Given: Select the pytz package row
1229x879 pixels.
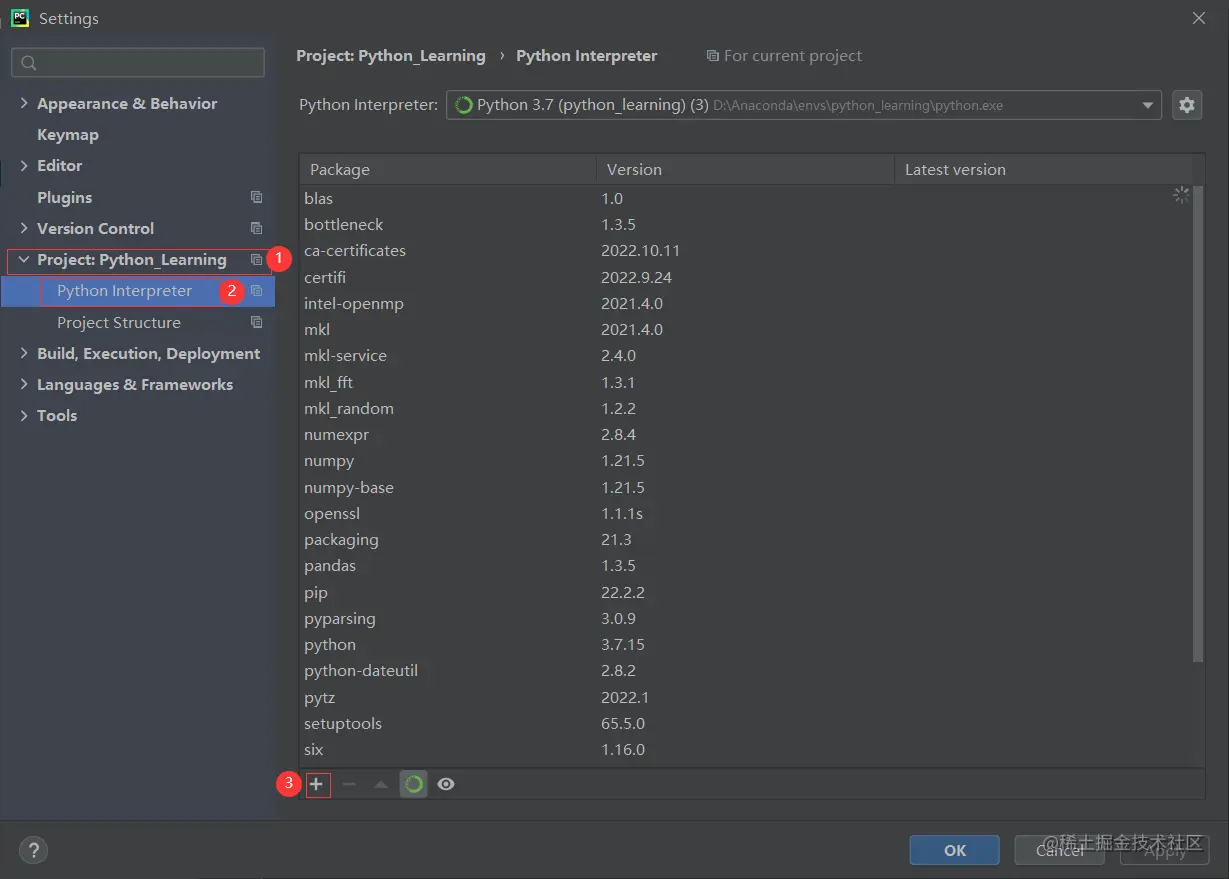Looking at the screenshot, I should pyautogui.click(x=746, y=697).
